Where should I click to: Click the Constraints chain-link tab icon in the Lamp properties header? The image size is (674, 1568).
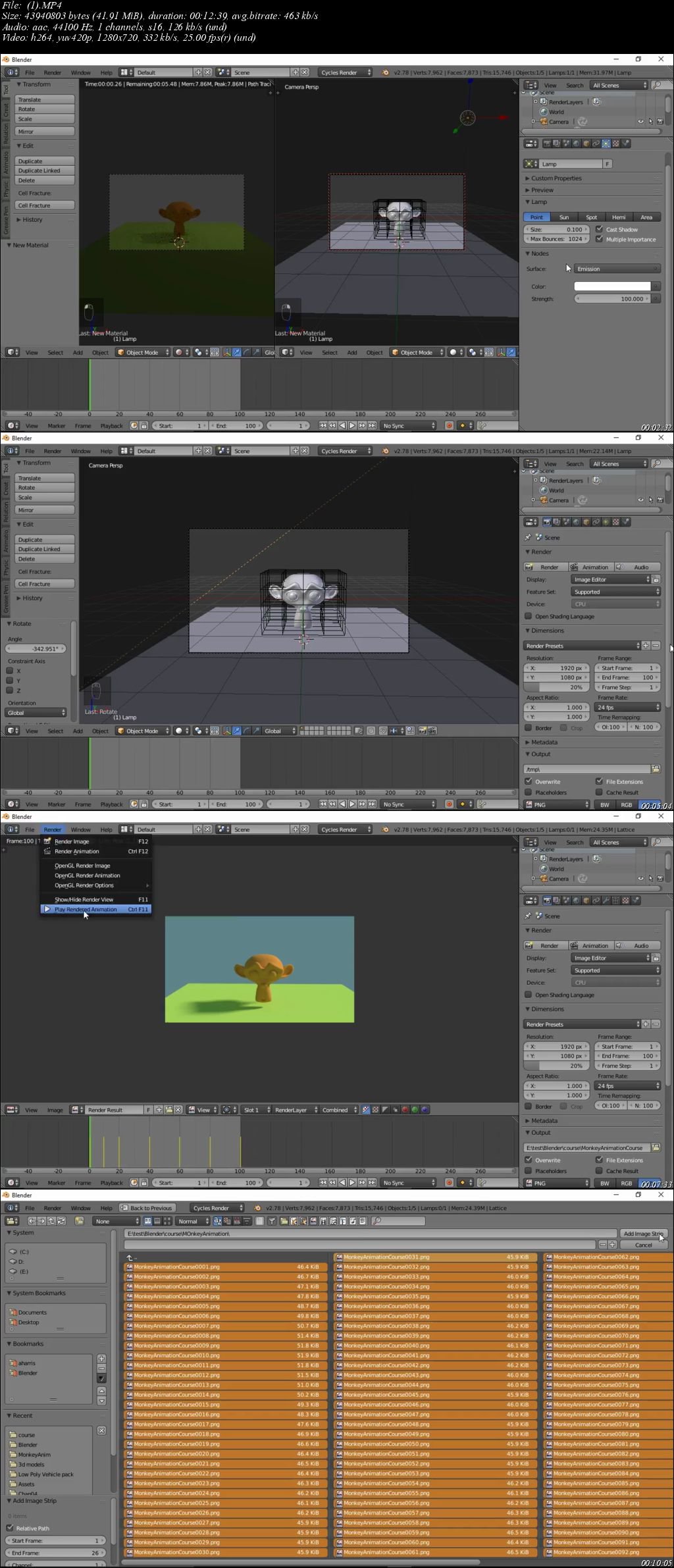(596, 143)
